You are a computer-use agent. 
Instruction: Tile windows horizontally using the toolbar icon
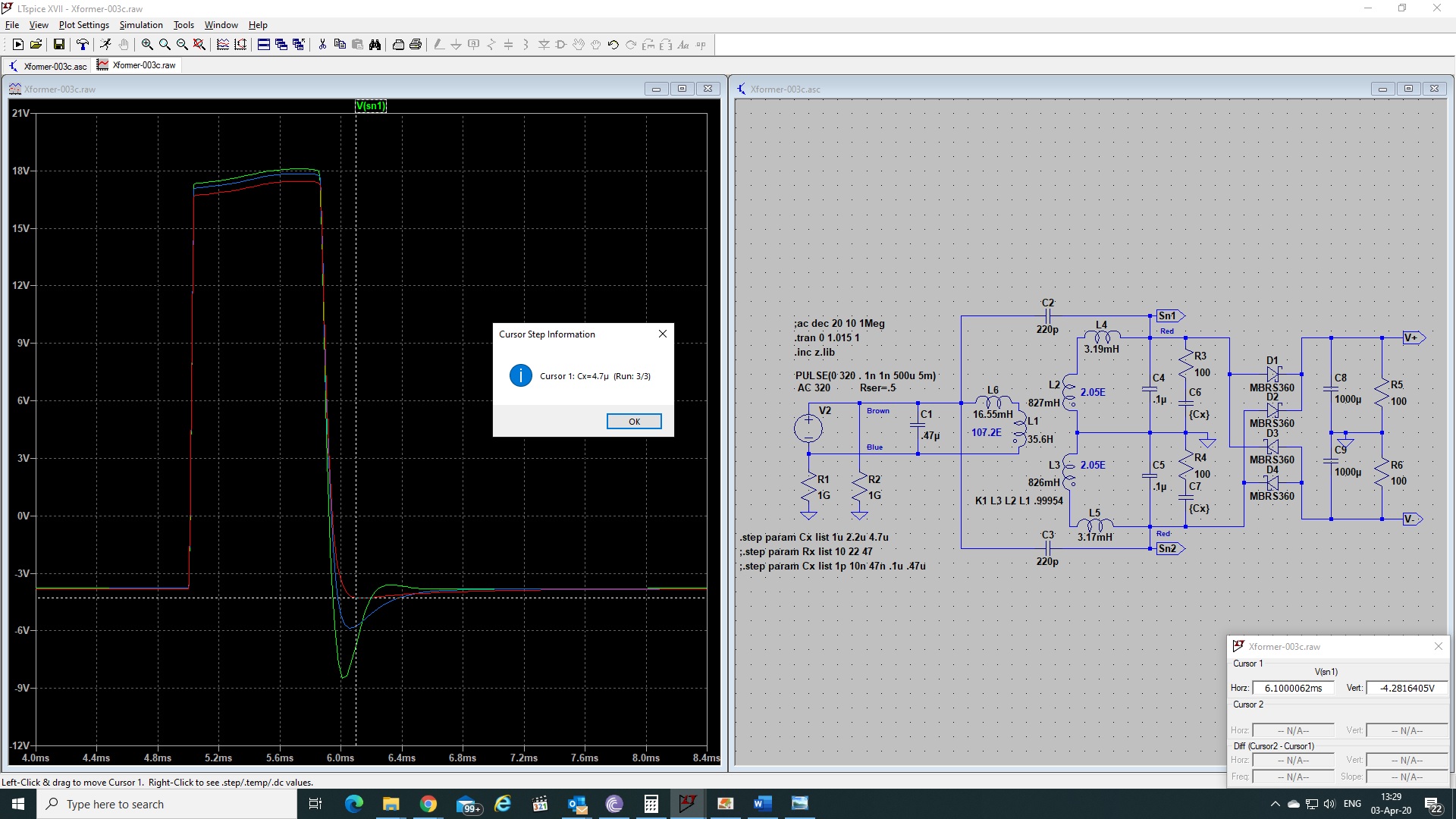tap(264, 45)
